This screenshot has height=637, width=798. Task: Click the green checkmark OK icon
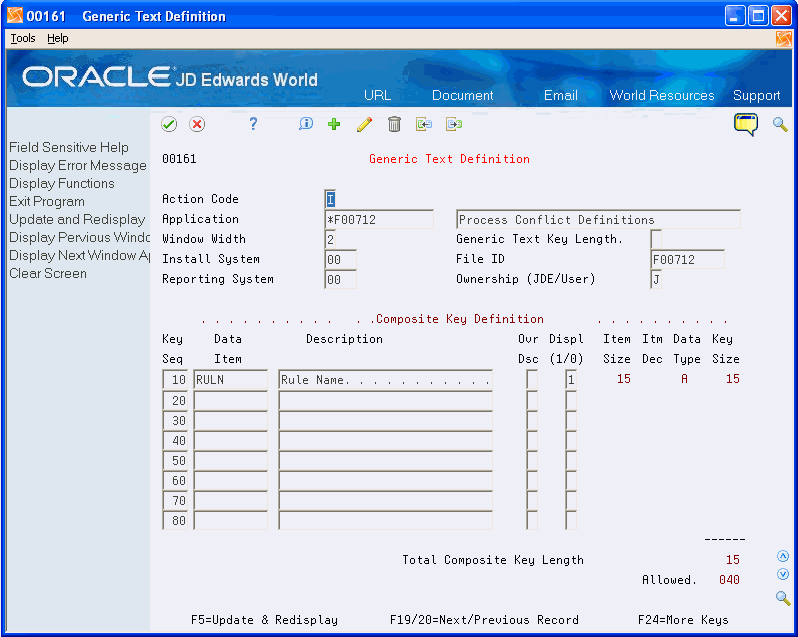click(169, 124)
